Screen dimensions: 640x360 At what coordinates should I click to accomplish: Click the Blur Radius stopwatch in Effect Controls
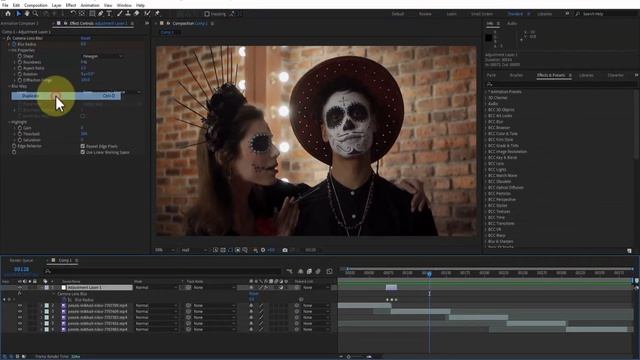14,44
